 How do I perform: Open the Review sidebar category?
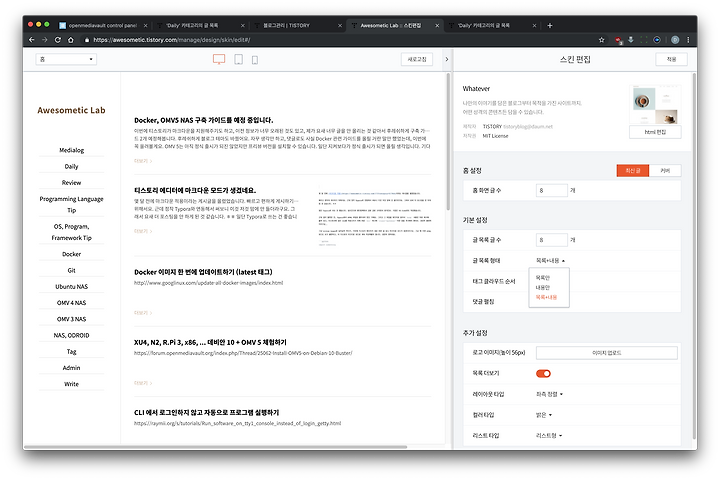coord(72,183)
